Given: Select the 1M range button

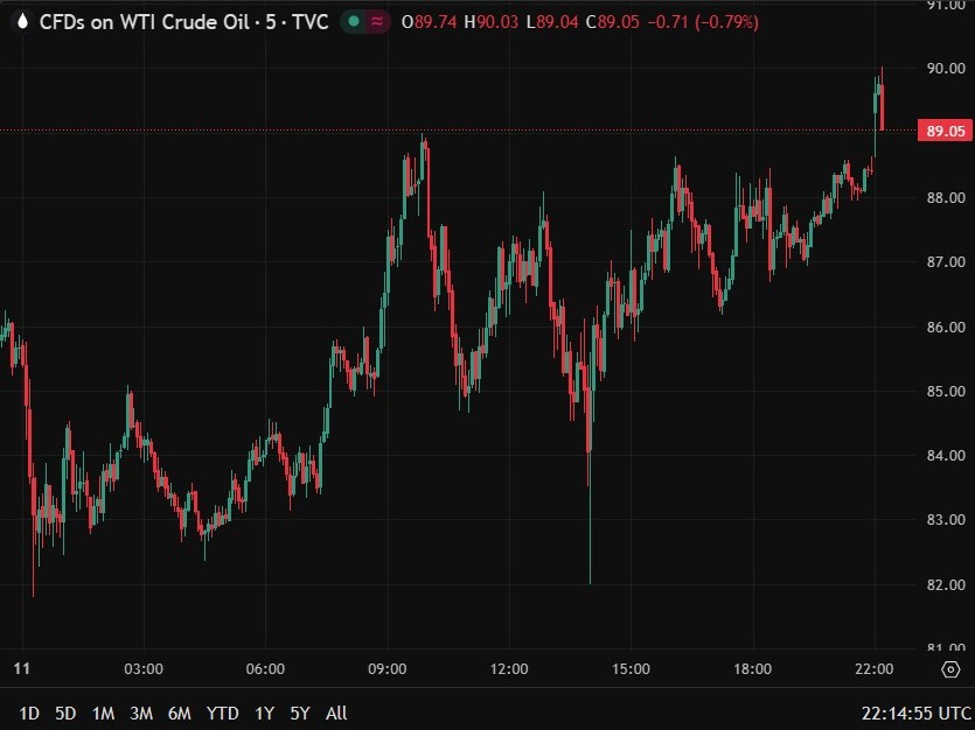Looking at the screenshot, I should coord(104,713).
